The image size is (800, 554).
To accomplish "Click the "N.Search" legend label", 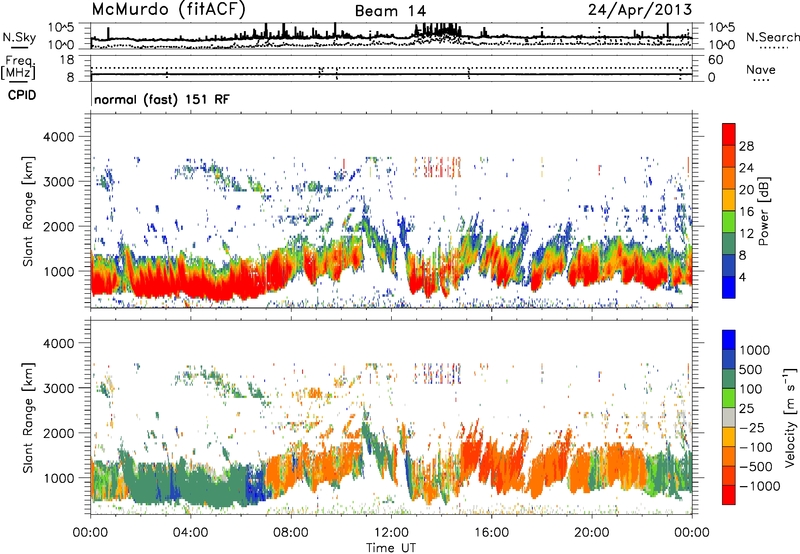I will (x=772, y=37).
